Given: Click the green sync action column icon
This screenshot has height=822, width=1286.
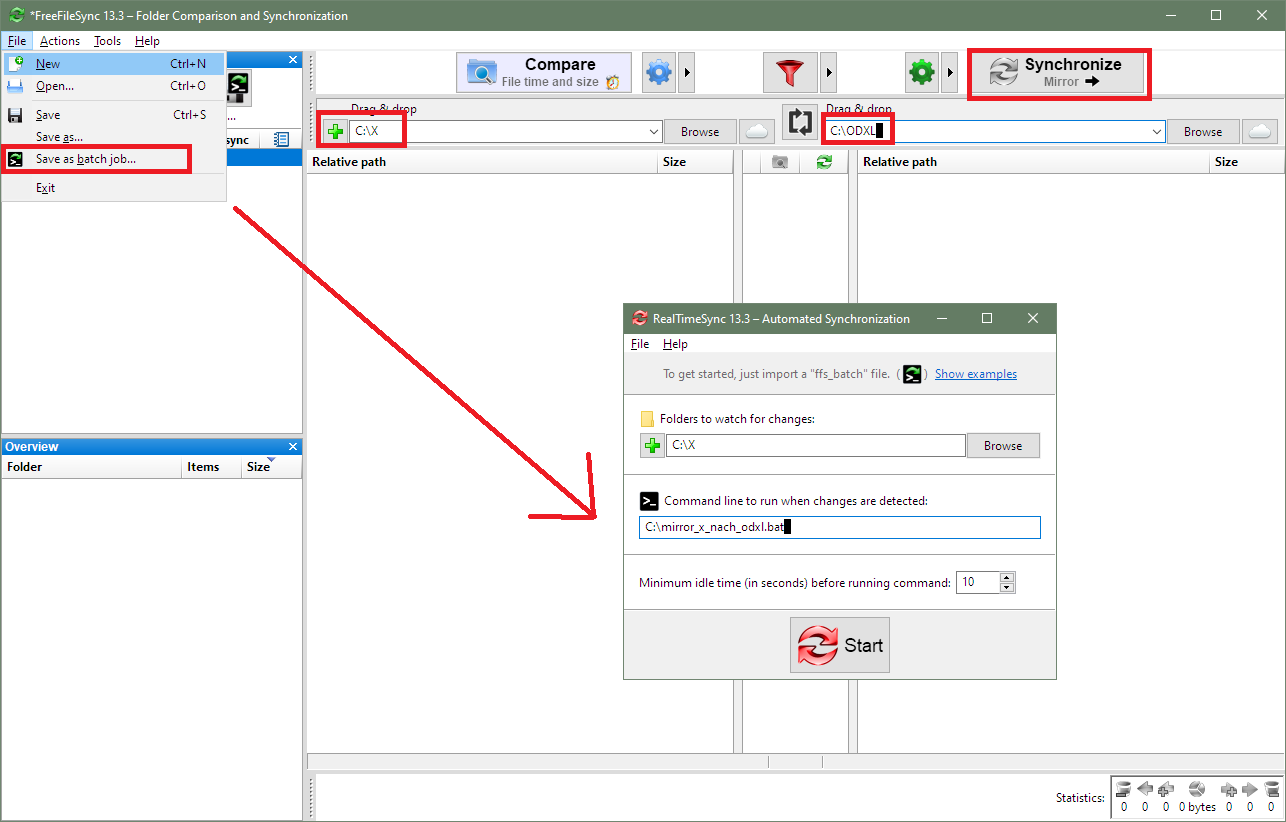Looking at the screenshot, I should (x=824, y=162).
